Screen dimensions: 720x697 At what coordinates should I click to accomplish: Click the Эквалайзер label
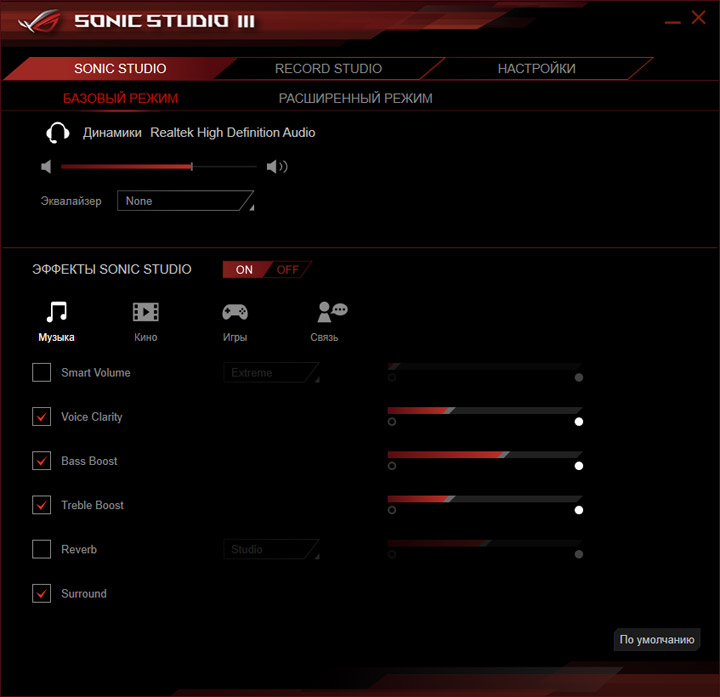coord(71,201)
